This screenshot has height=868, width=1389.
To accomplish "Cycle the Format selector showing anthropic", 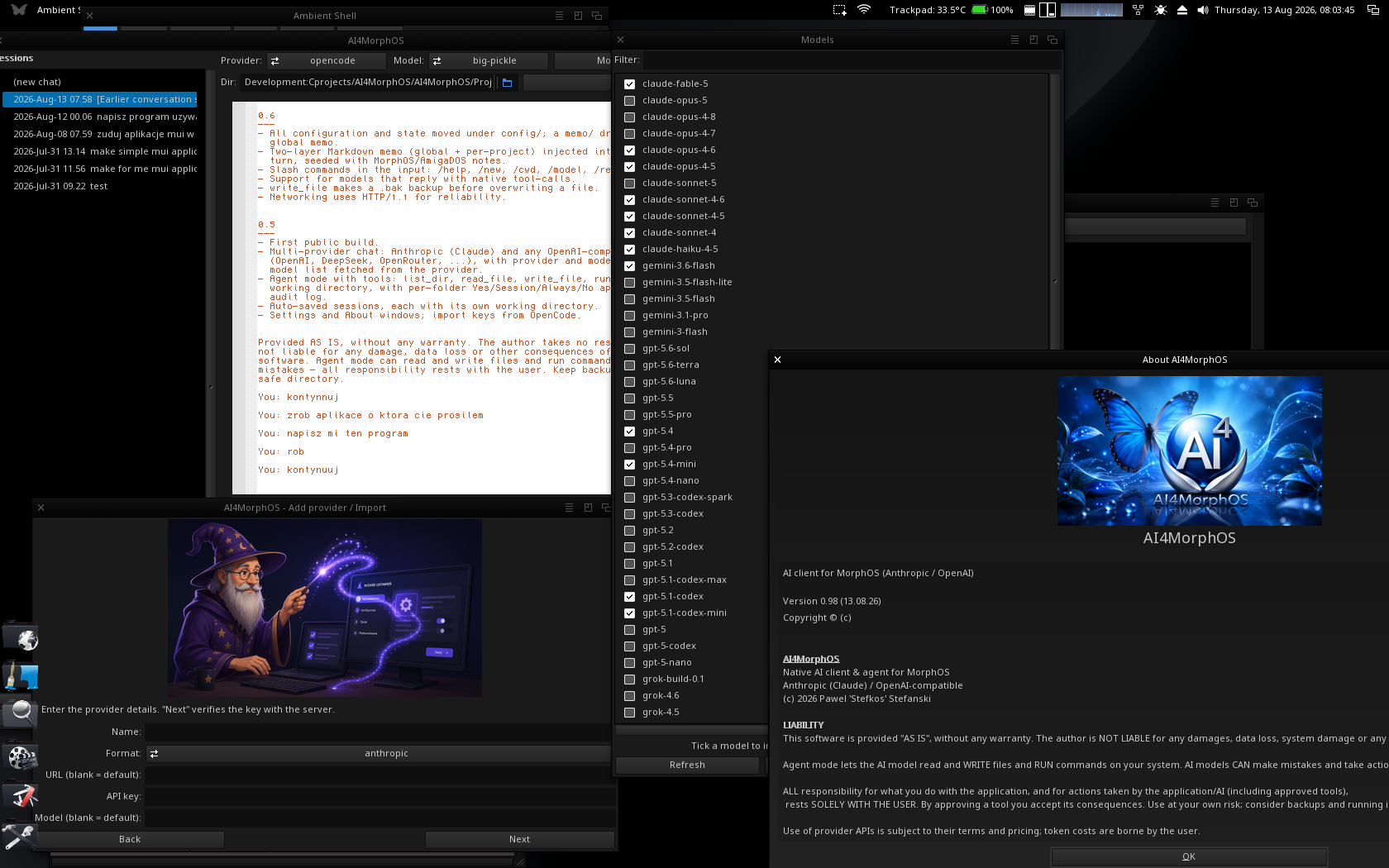I will (380, 753).
